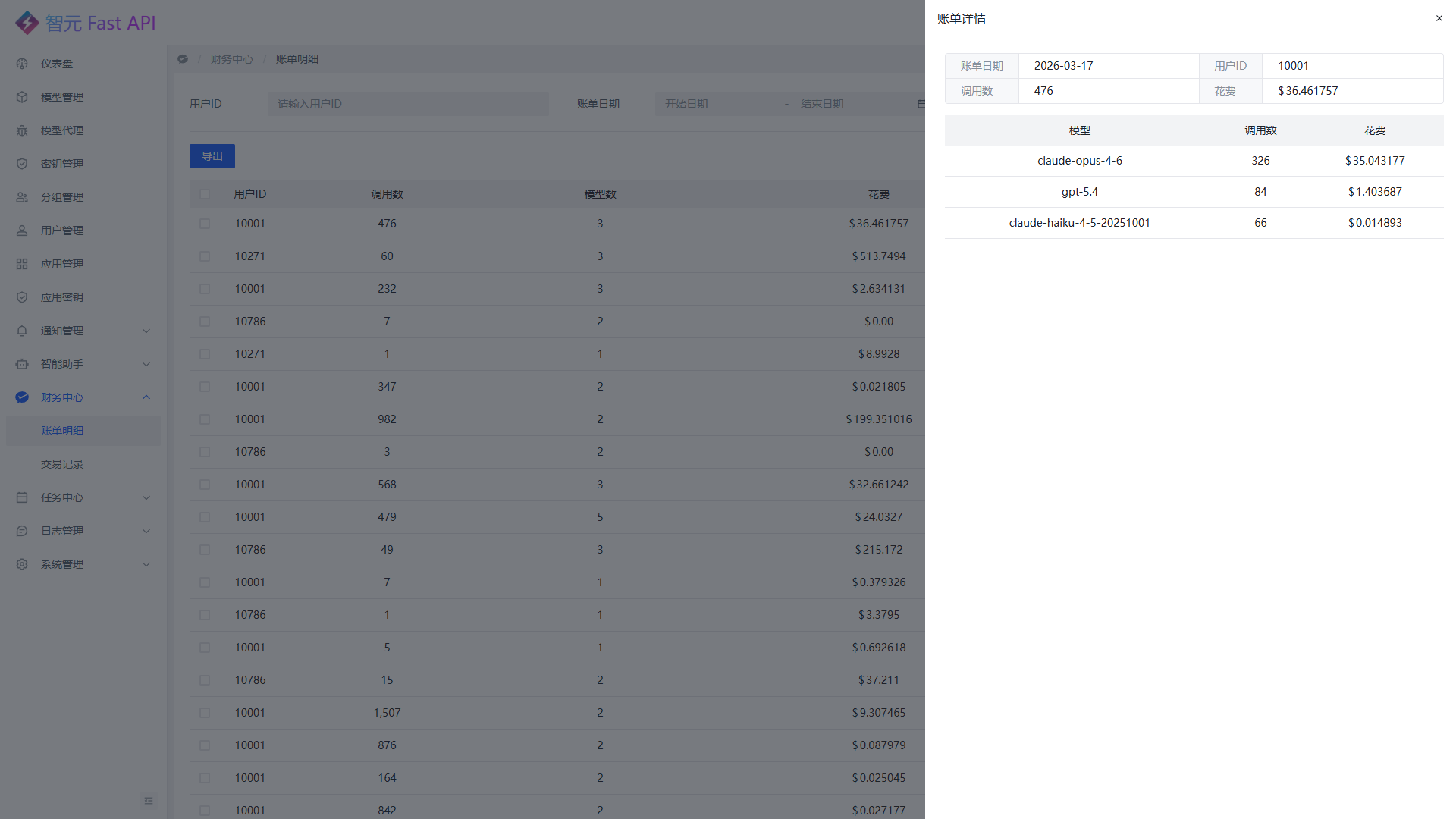
Task: Click the 导出 export button
Action: 212,156
